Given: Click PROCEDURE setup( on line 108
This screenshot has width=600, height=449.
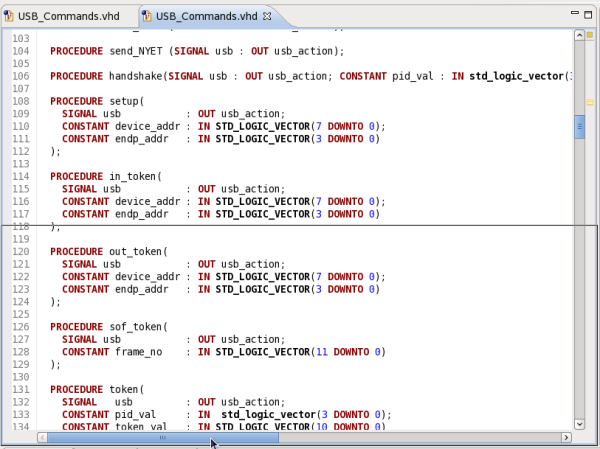Looking at the screenshot, I should pos(97,101).
